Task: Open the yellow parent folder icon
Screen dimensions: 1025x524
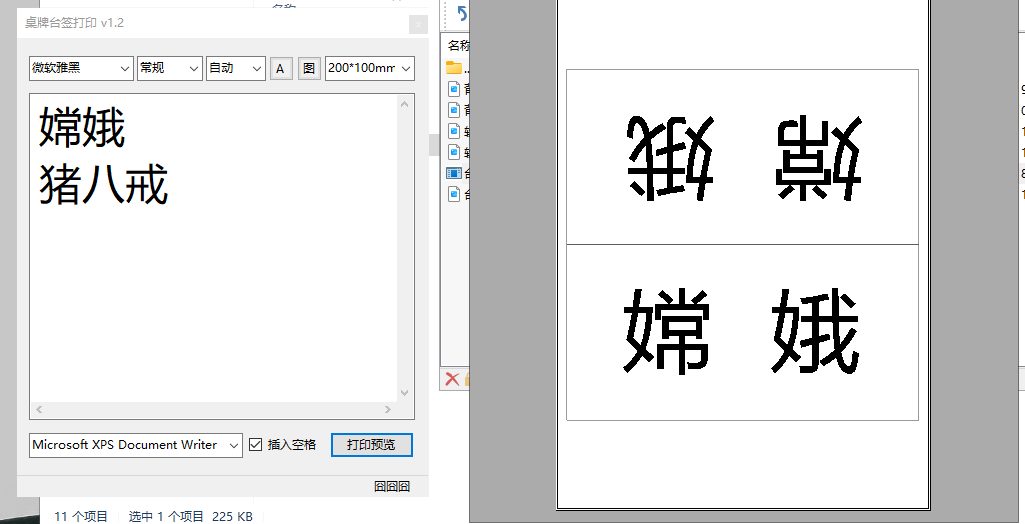Action: (454, 68)
